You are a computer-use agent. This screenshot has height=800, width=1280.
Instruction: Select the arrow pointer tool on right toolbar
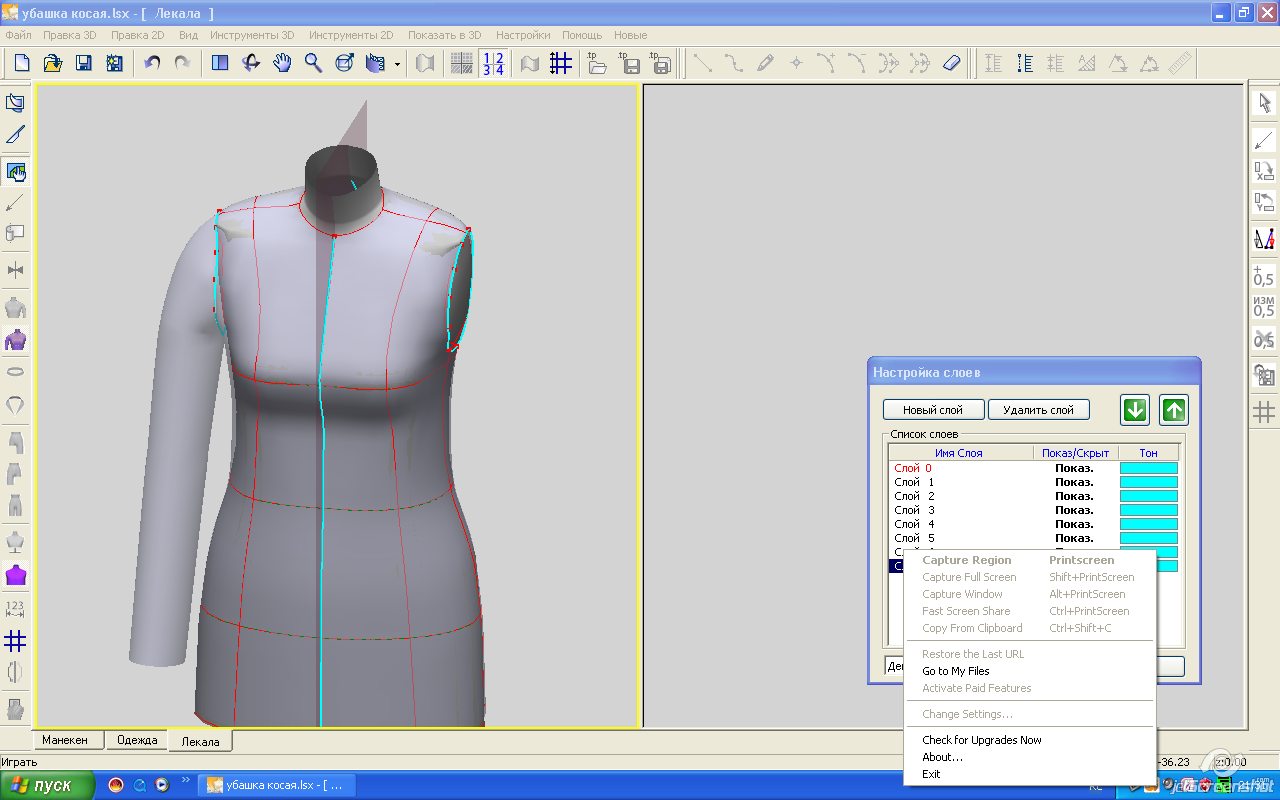point(1264,102)
